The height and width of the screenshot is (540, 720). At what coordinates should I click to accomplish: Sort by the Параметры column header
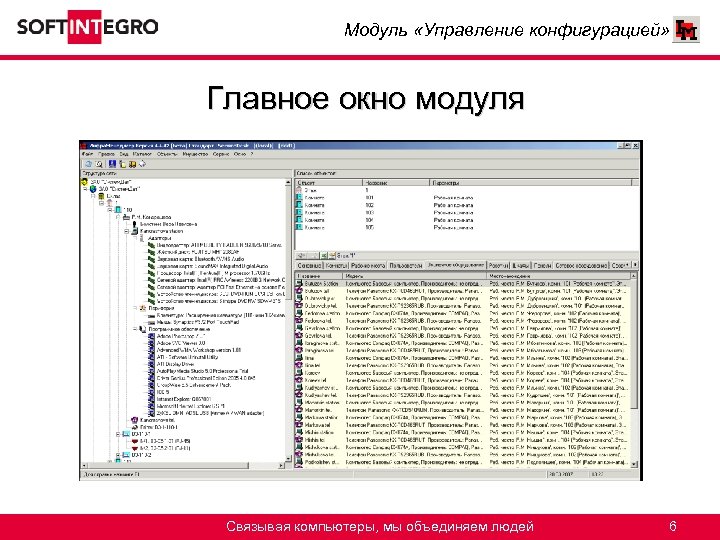click(530, 183)
